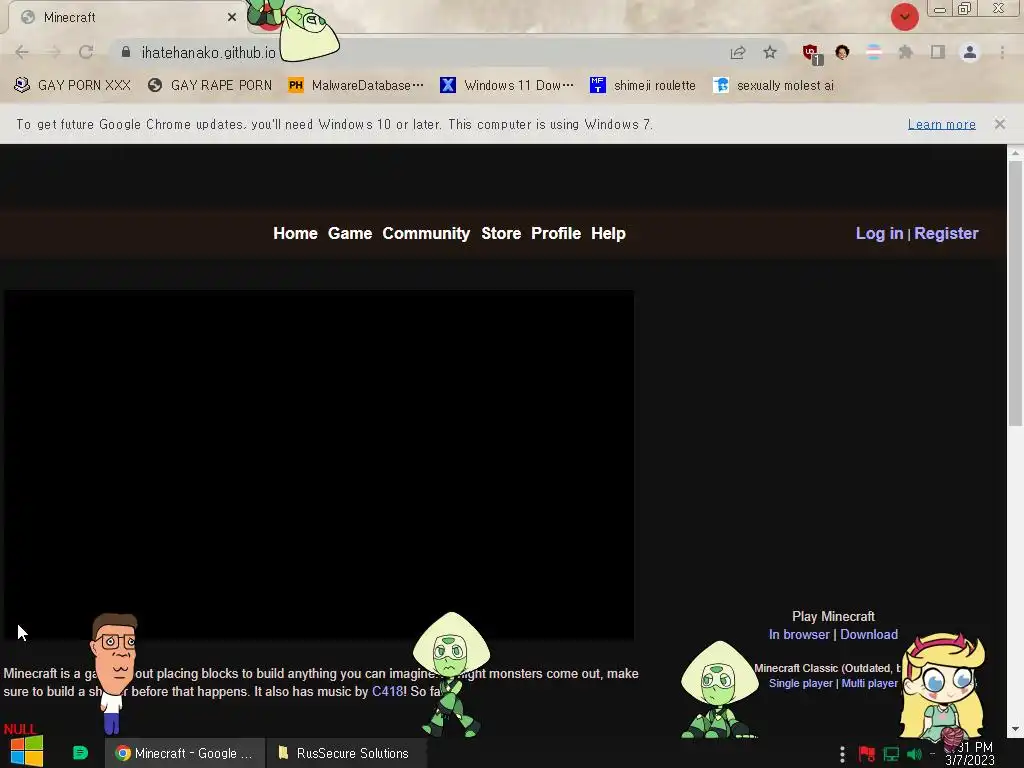Select Single player for Minecraft Classic
This screenshot has height=768, width=1024.
[801, 683]
